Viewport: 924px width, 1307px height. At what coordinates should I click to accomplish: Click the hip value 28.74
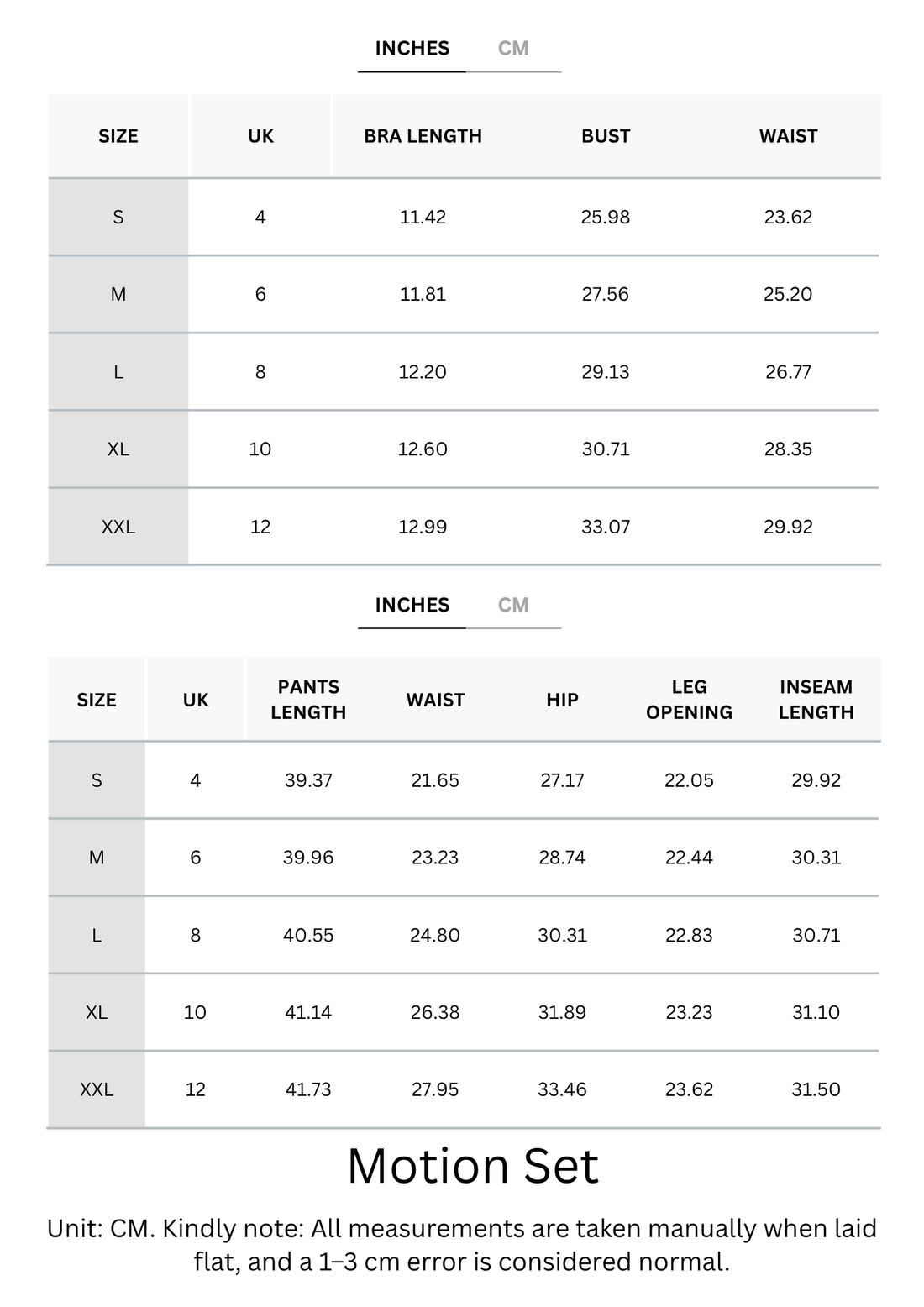562,858
